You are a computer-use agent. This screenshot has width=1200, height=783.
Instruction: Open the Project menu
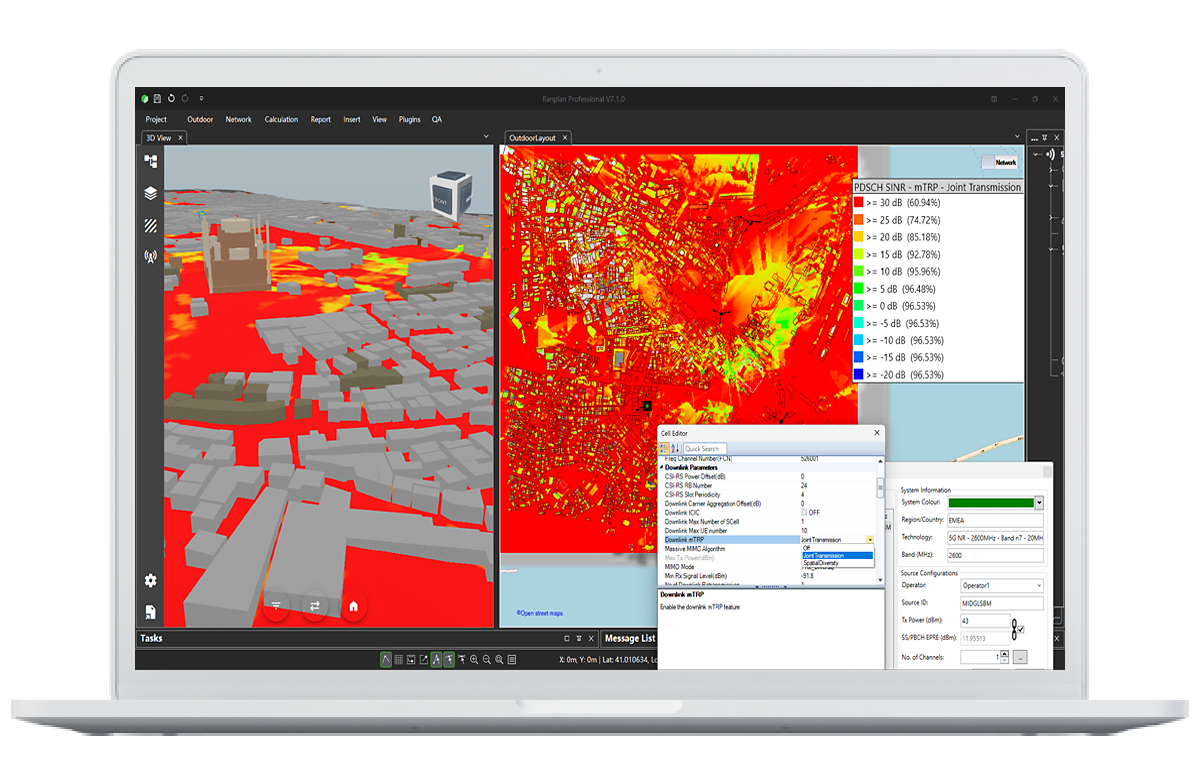pos(156,119)
